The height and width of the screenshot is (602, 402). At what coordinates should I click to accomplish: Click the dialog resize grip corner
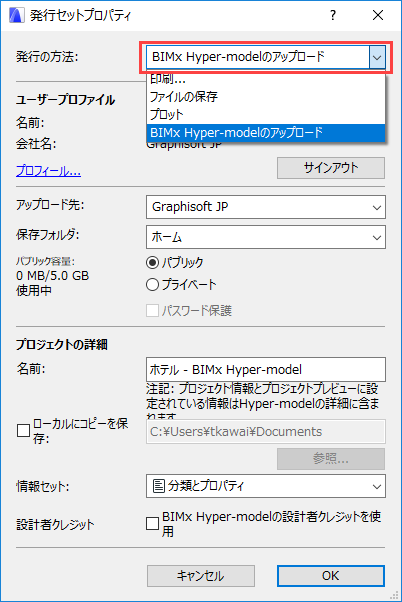tap(394, 595)
